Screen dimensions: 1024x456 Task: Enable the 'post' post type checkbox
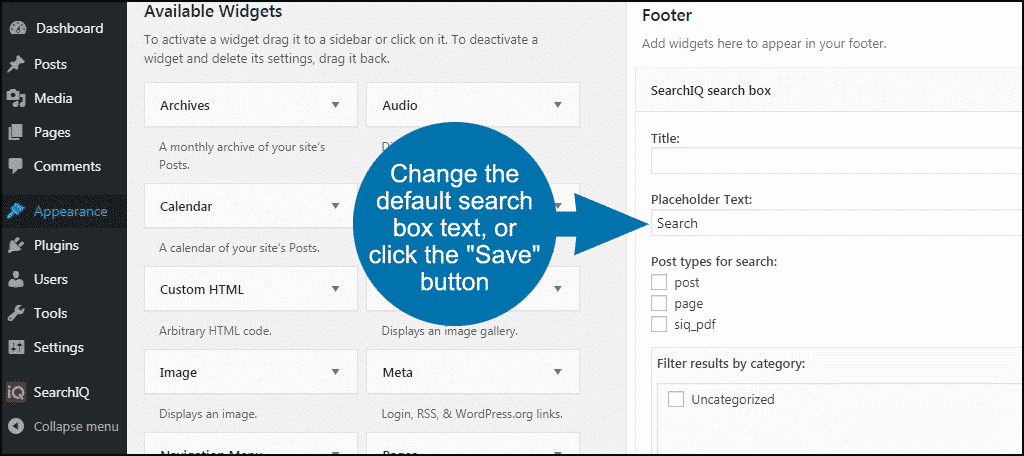point(659,283)
